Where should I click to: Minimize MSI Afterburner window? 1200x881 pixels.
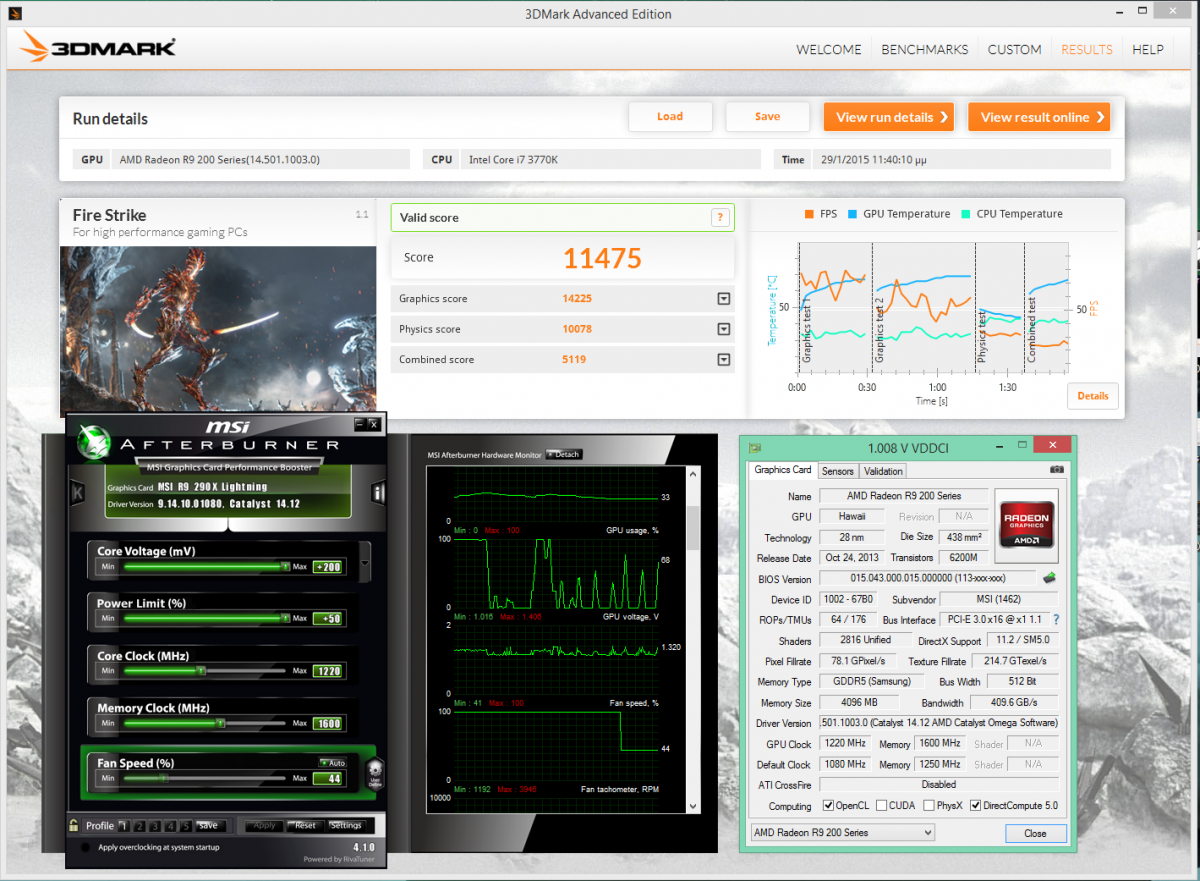[x=359, y=424]
